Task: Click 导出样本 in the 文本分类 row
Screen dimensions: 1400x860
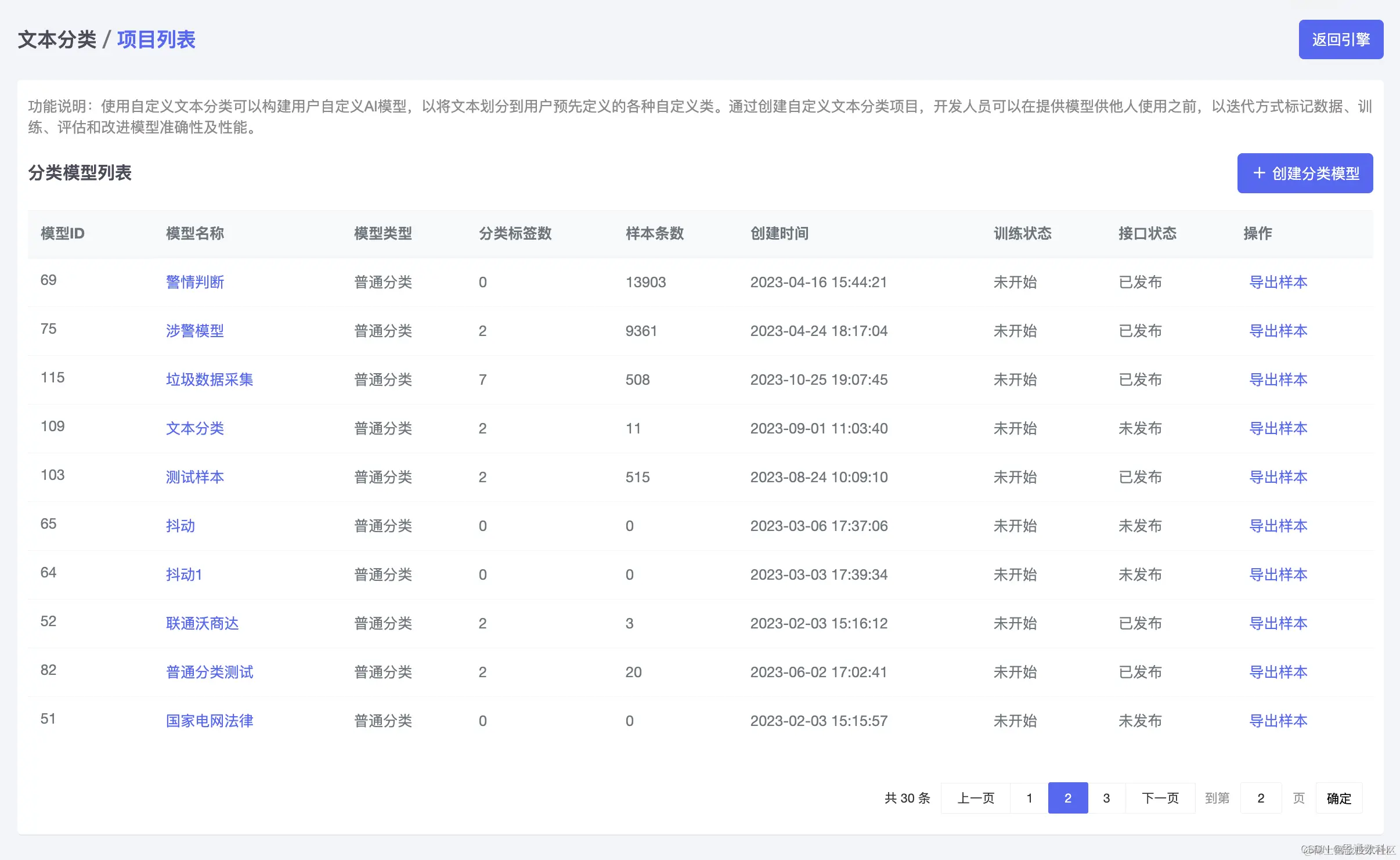Action: pyautogui.click(x=1278, y=428)
